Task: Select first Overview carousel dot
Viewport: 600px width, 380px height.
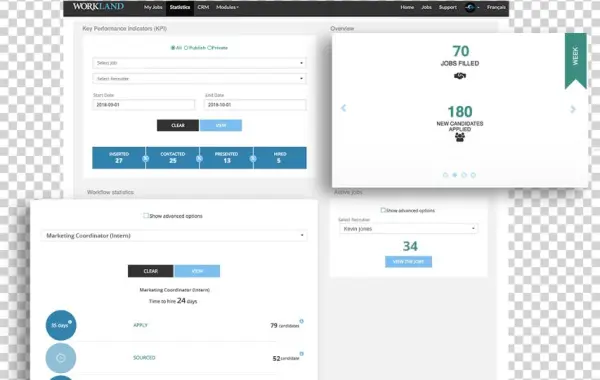Action: tap(445, 175)
